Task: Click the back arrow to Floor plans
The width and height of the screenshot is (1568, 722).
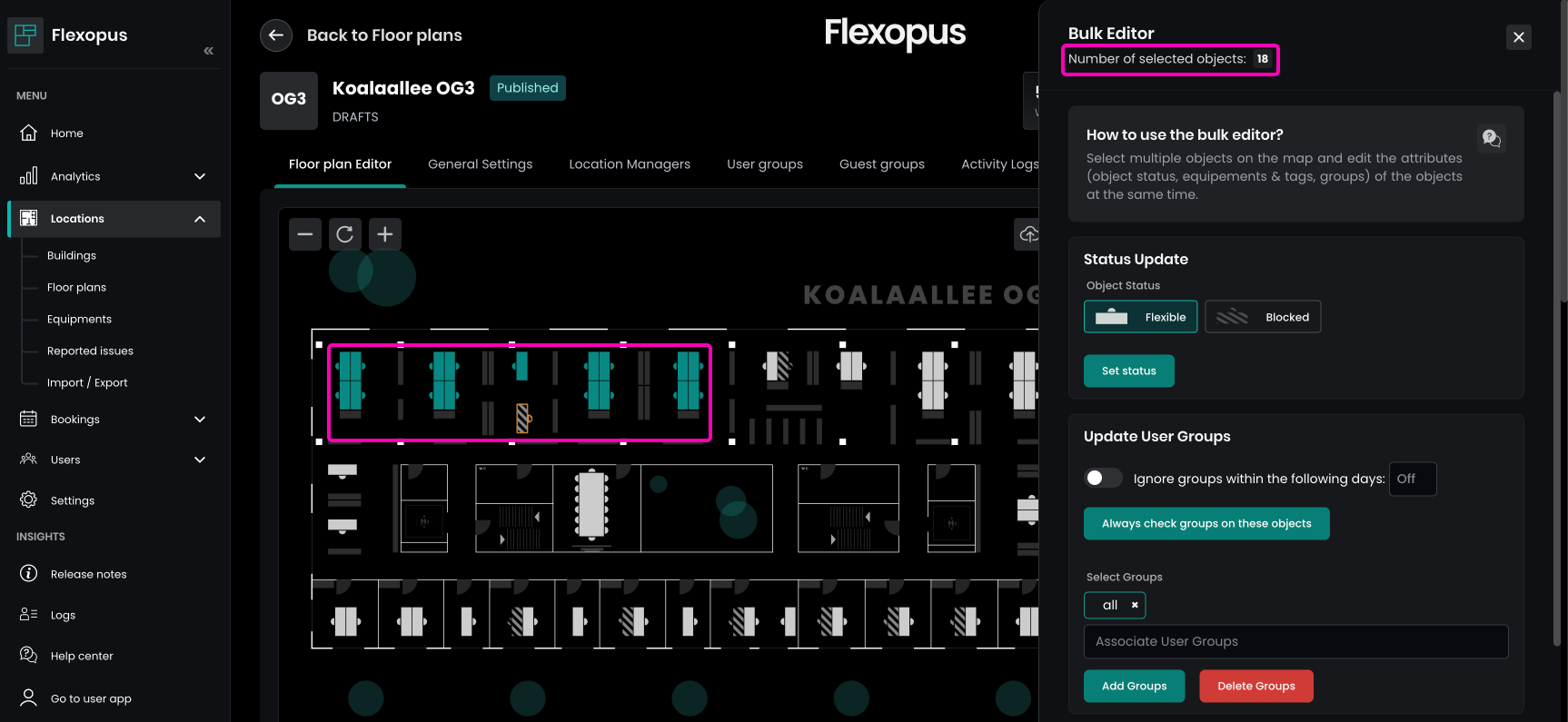Action: click(x=276, y=35)
